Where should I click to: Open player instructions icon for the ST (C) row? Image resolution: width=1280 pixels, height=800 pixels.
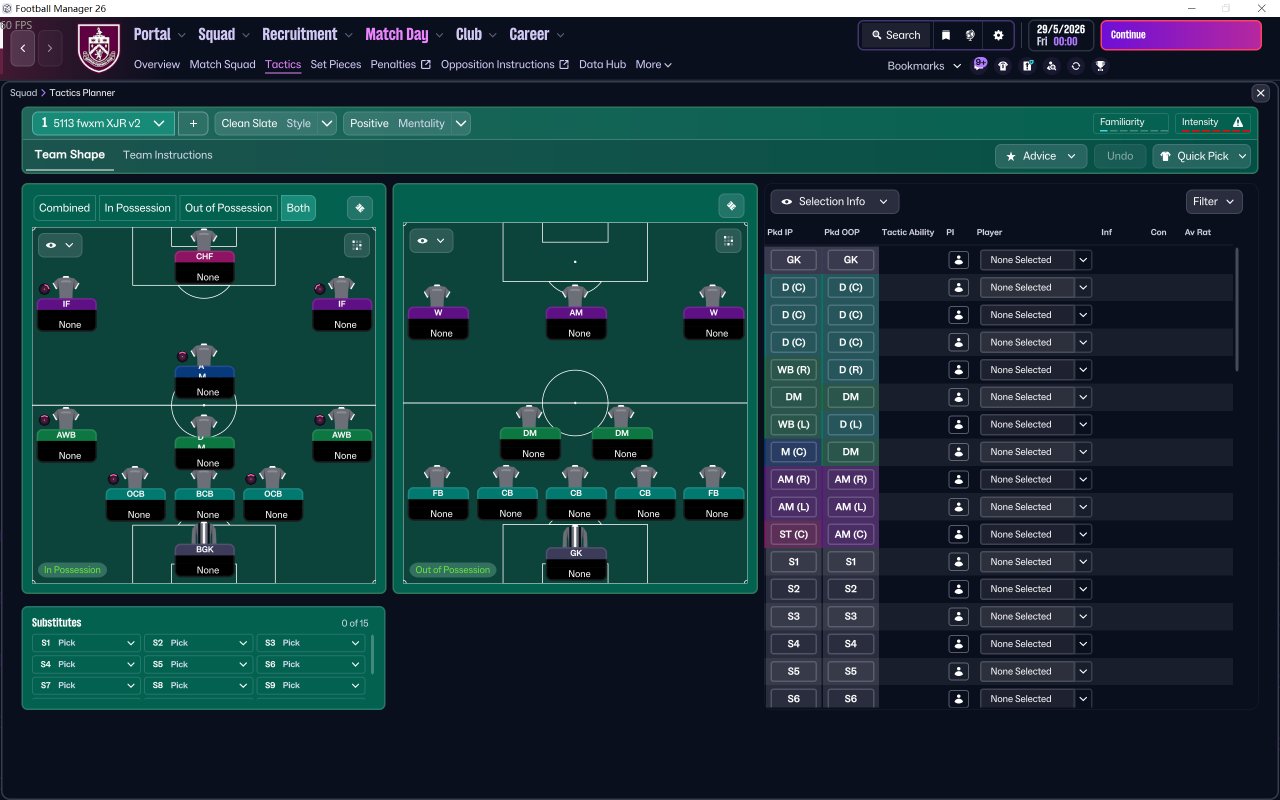click(958, 534)
